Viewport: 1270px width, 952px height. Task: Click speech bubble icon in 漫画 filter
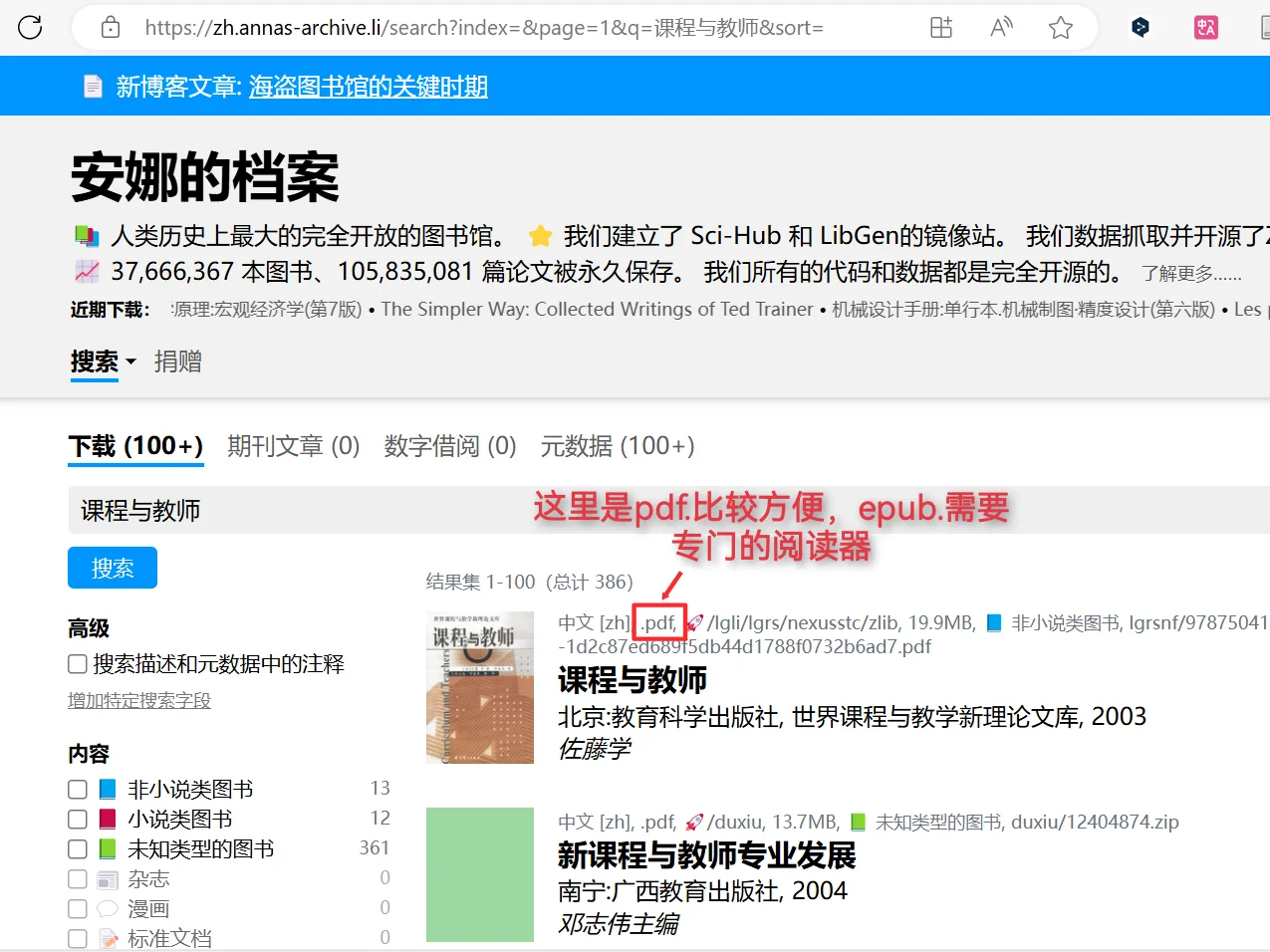click(x=108, y=909)
